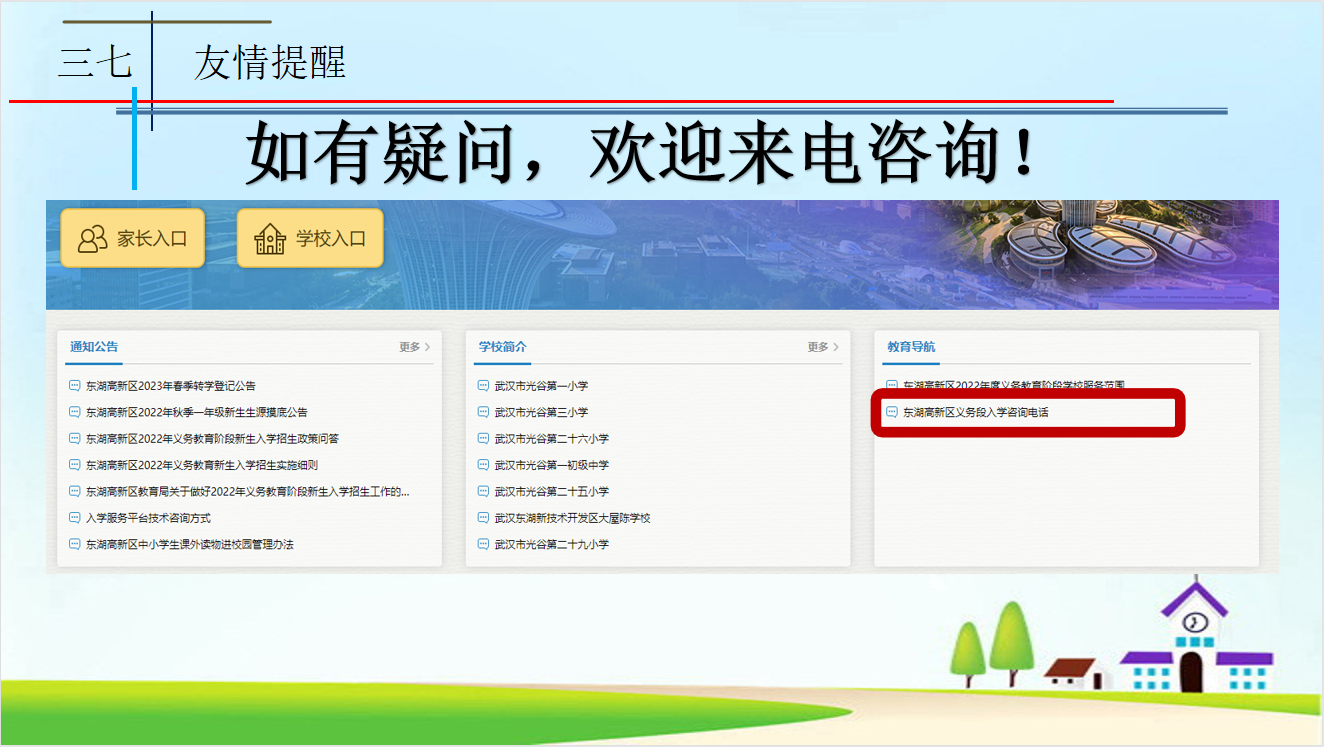
Task: Select the 教育导航 section heading
Action: [x=912, y=347]
